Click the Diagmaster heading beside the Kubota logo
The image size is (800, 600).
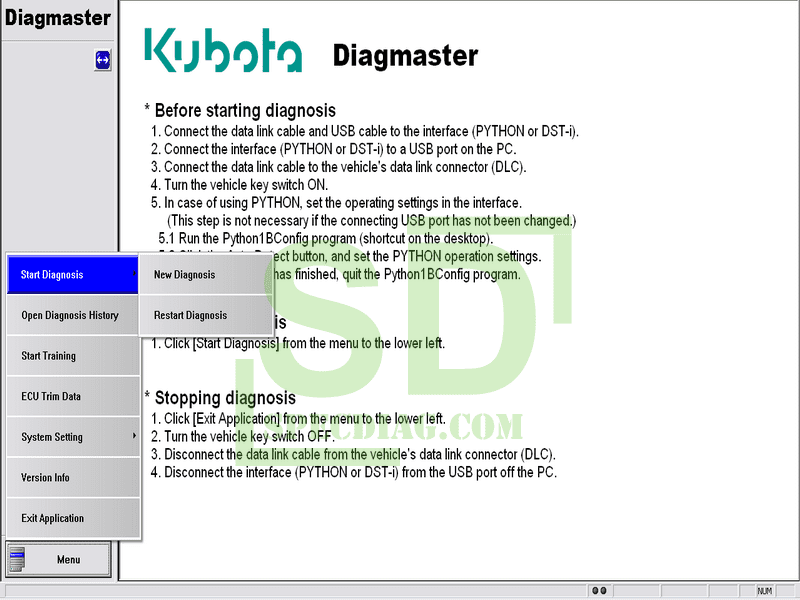(406, 55)
